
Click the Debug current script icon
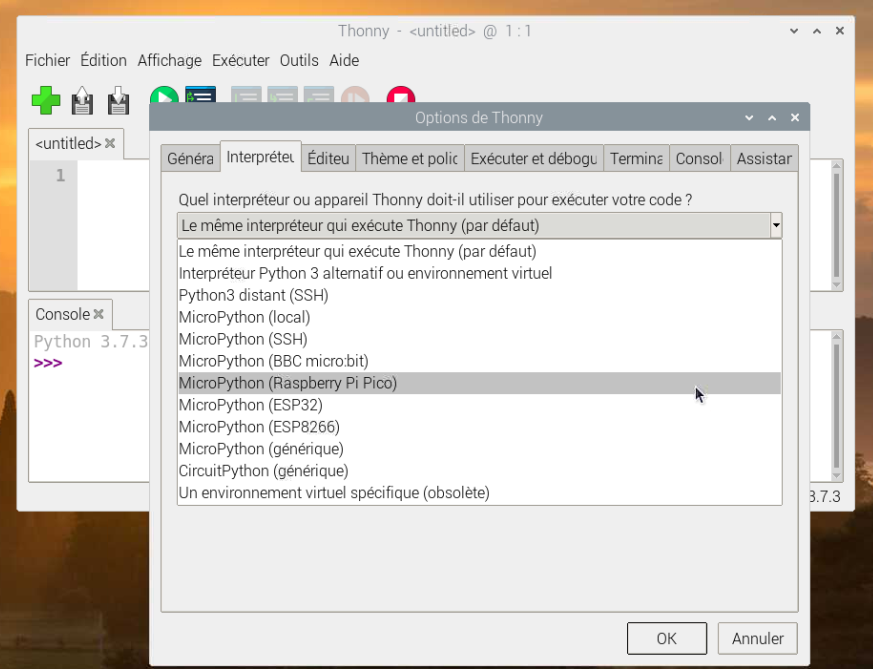[x=200, y=96]
